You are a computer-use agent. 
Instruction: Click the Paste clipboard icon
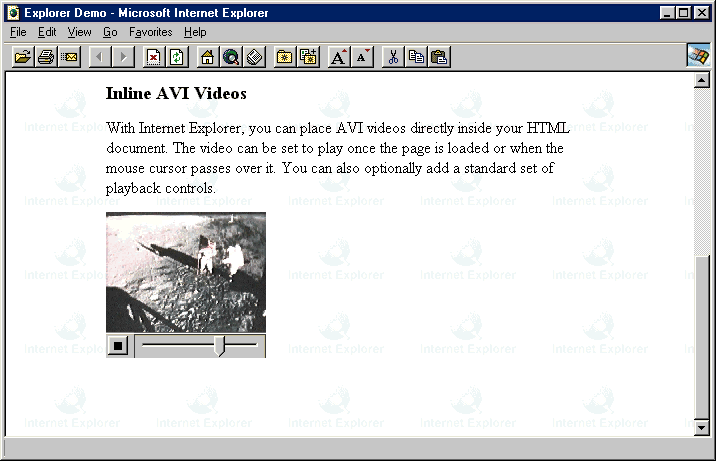pos(439,57)
